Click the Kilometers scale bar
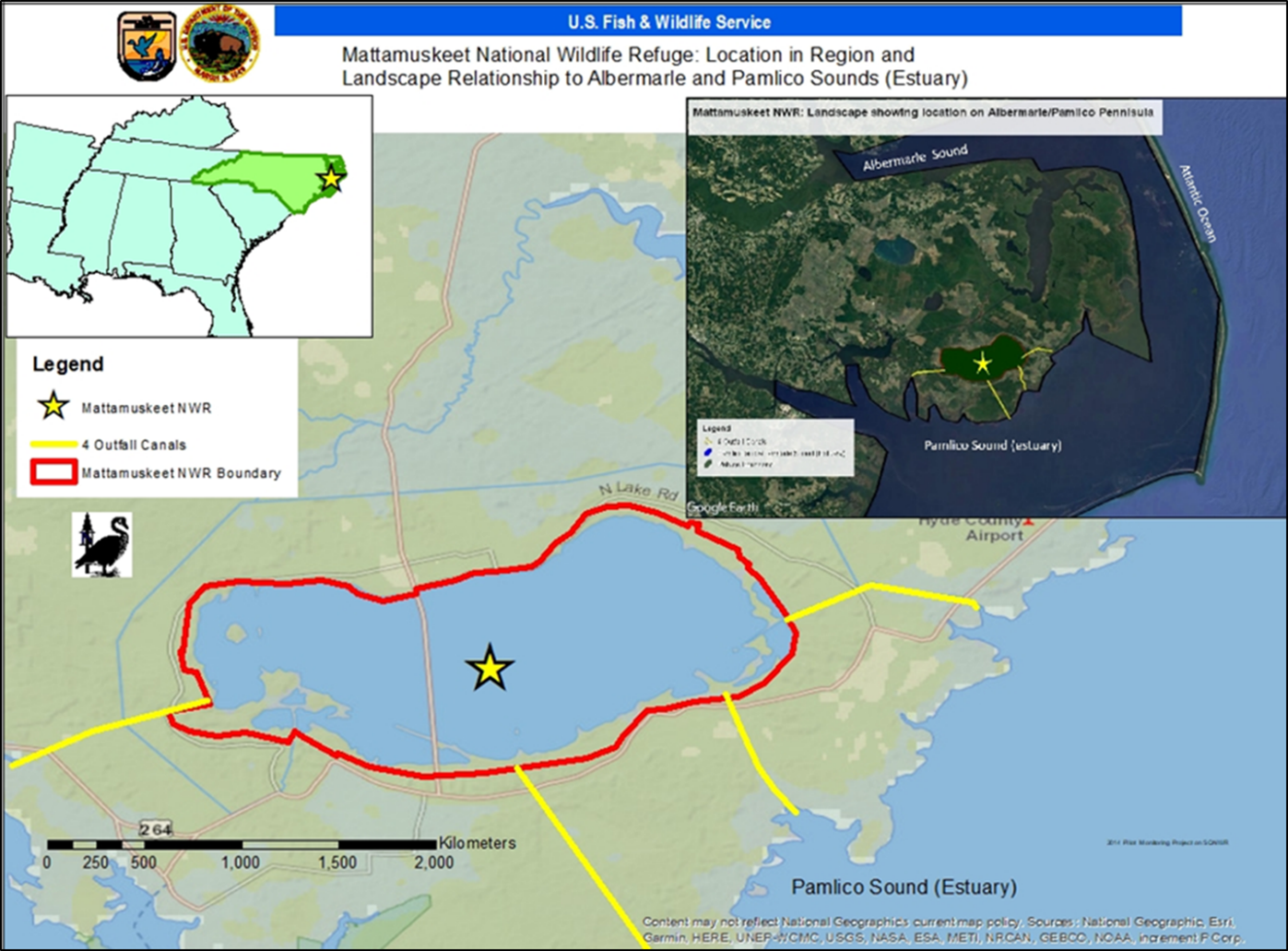 [242, 844]
